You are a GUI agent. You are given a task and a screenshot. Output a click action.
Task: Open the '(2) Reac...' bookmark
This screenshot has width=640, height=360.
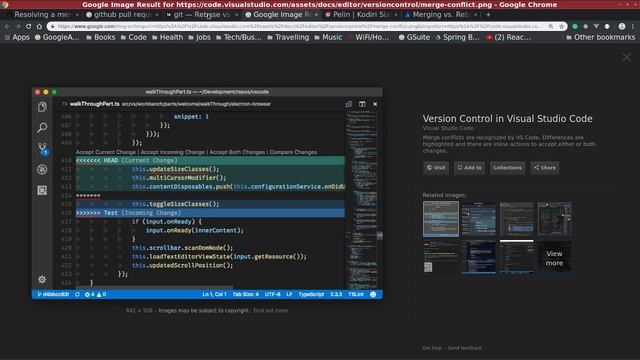click(509, 37)
